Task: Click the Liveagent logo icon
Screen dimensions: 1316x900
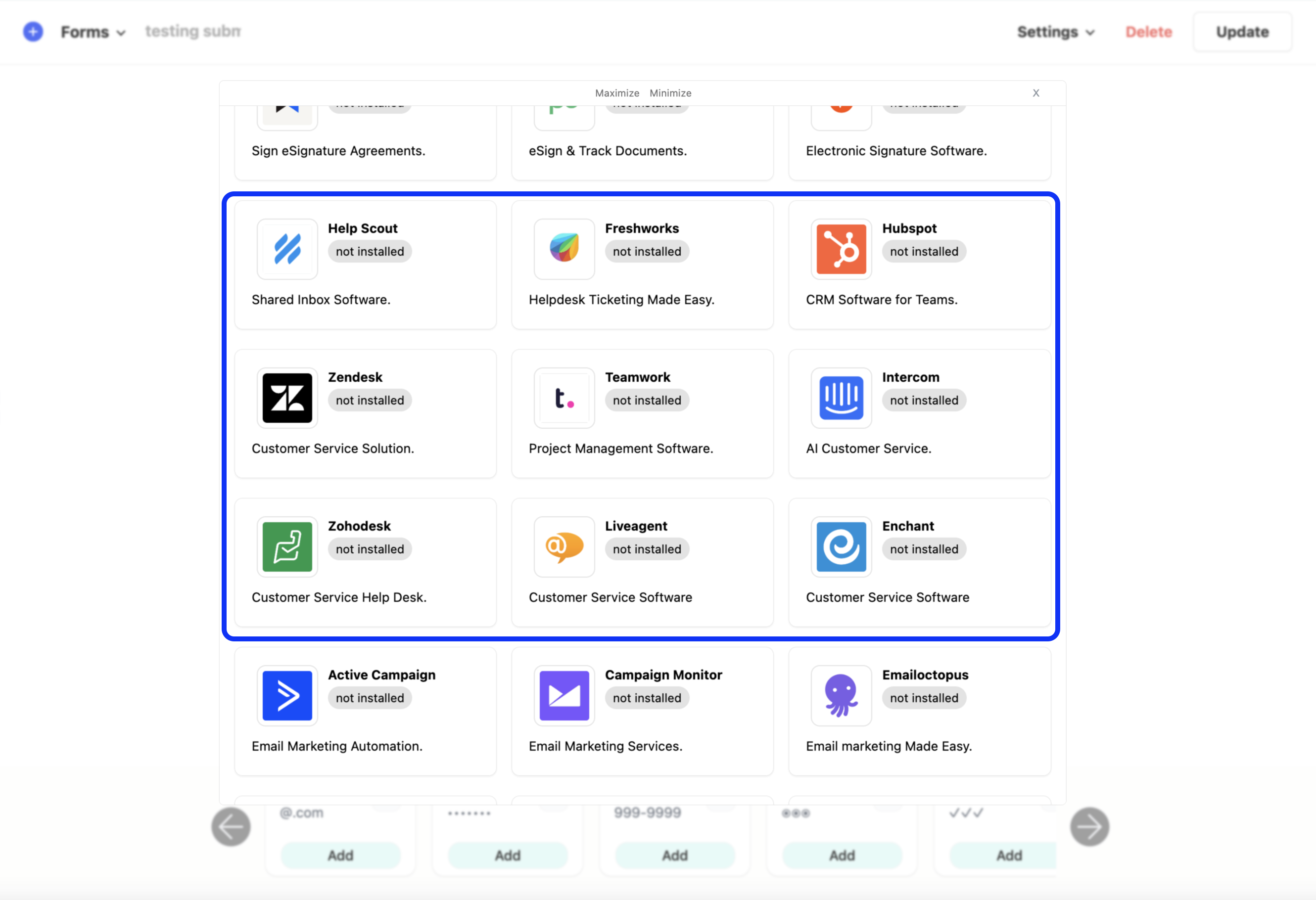Action: tap(564, 547)
